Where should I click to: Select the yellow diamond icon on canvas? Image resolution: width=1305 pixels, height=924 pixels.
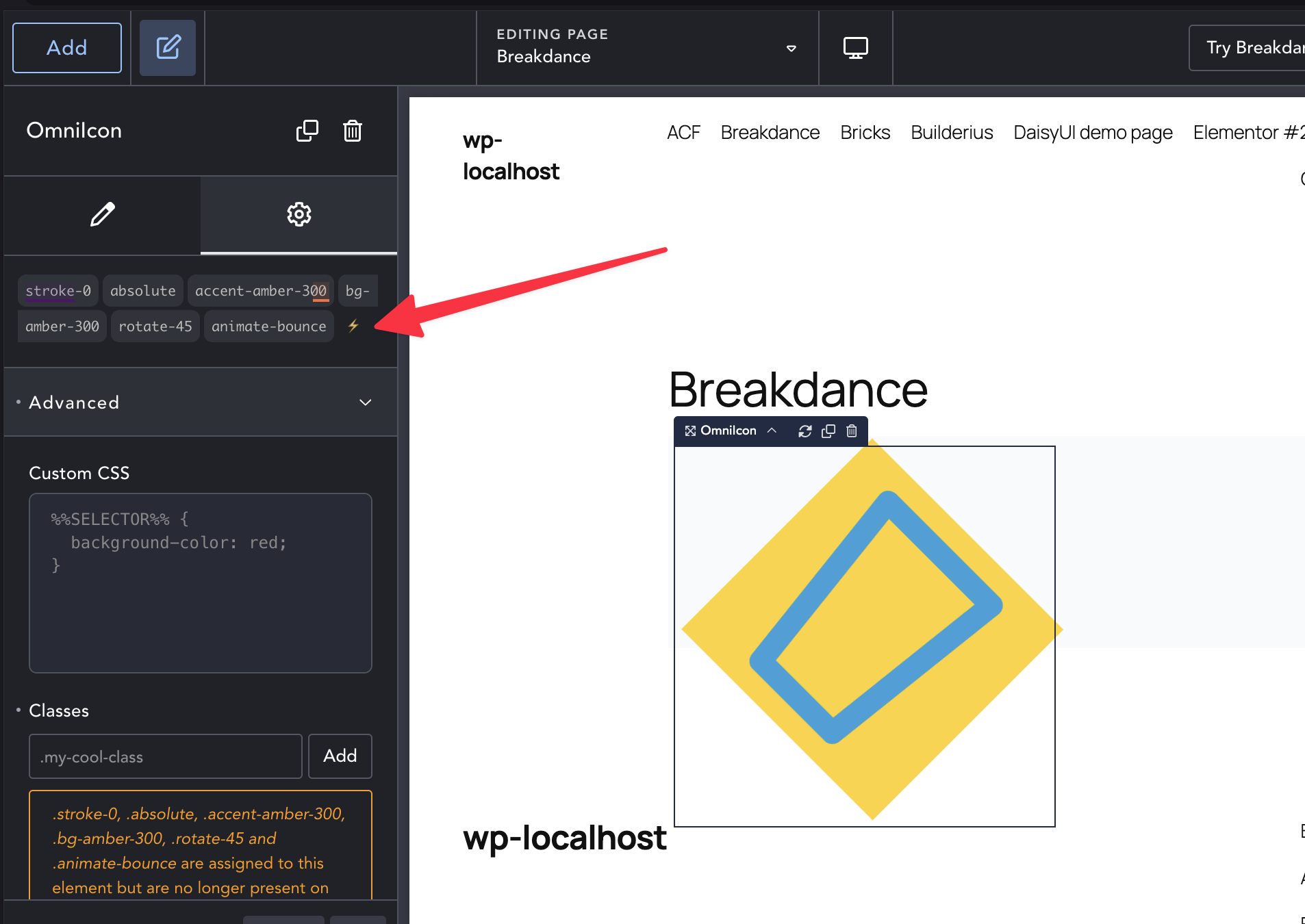coord(872,630)
